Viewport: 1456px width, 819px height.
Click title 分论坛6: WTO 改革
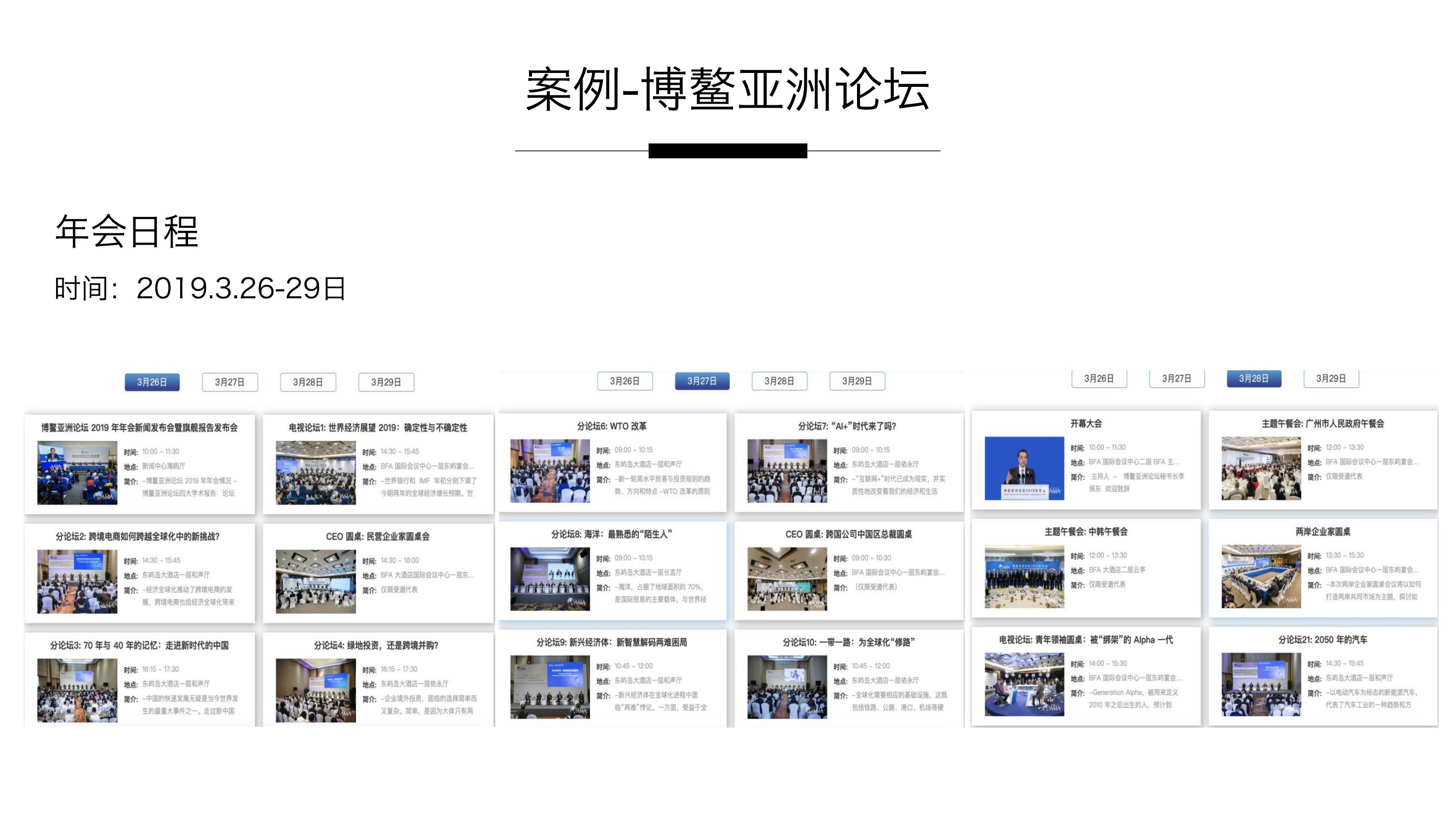click(x=611, y=425)
